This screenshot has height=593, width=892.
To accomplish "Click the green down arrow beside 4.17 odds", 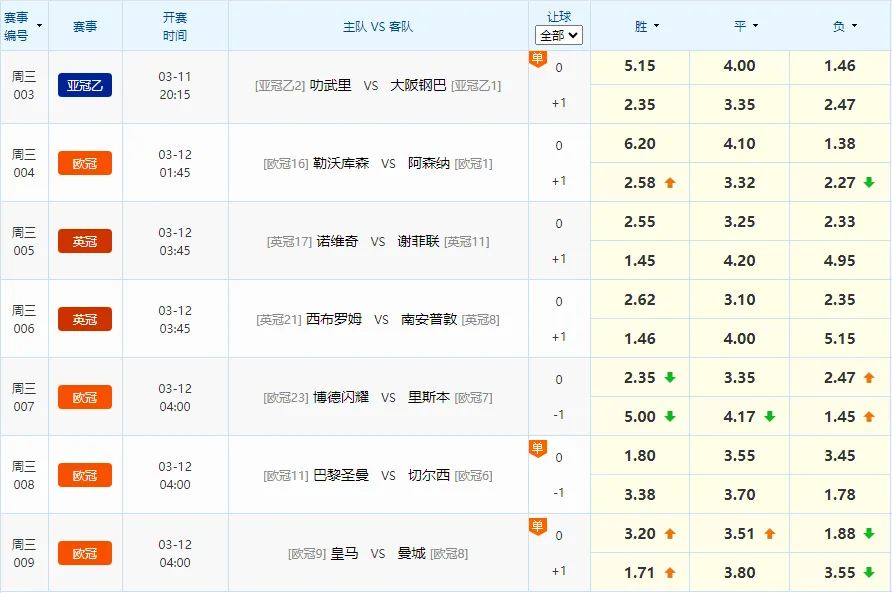I will coord(769,417).
